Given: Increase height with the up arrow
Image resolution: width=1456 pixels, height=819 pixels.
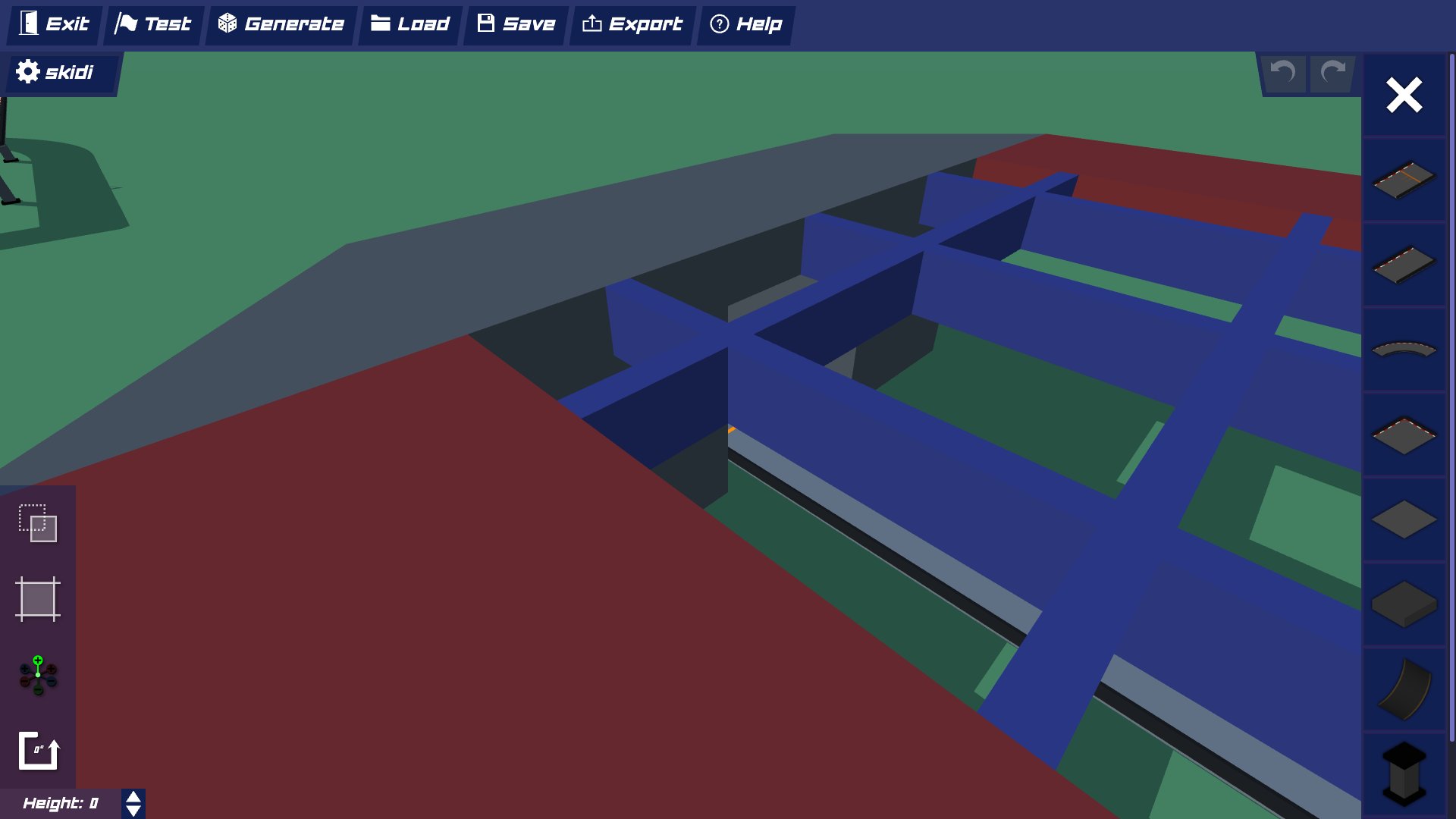Looking at the screenshot, I should [133, 797].
